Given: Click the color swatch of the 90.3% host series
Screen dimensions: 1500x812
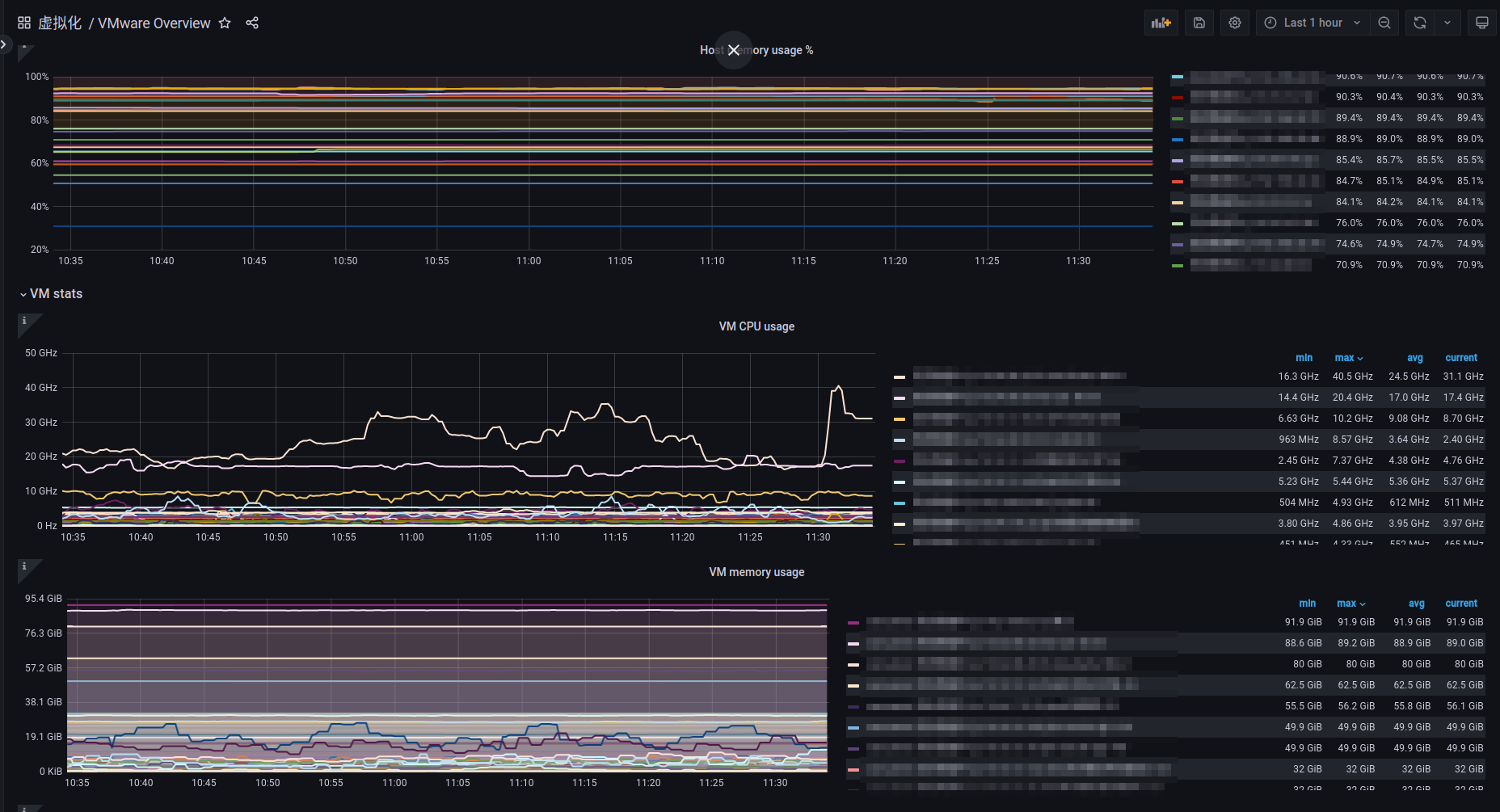Looking at the screenshot, I should point(1178,98).
